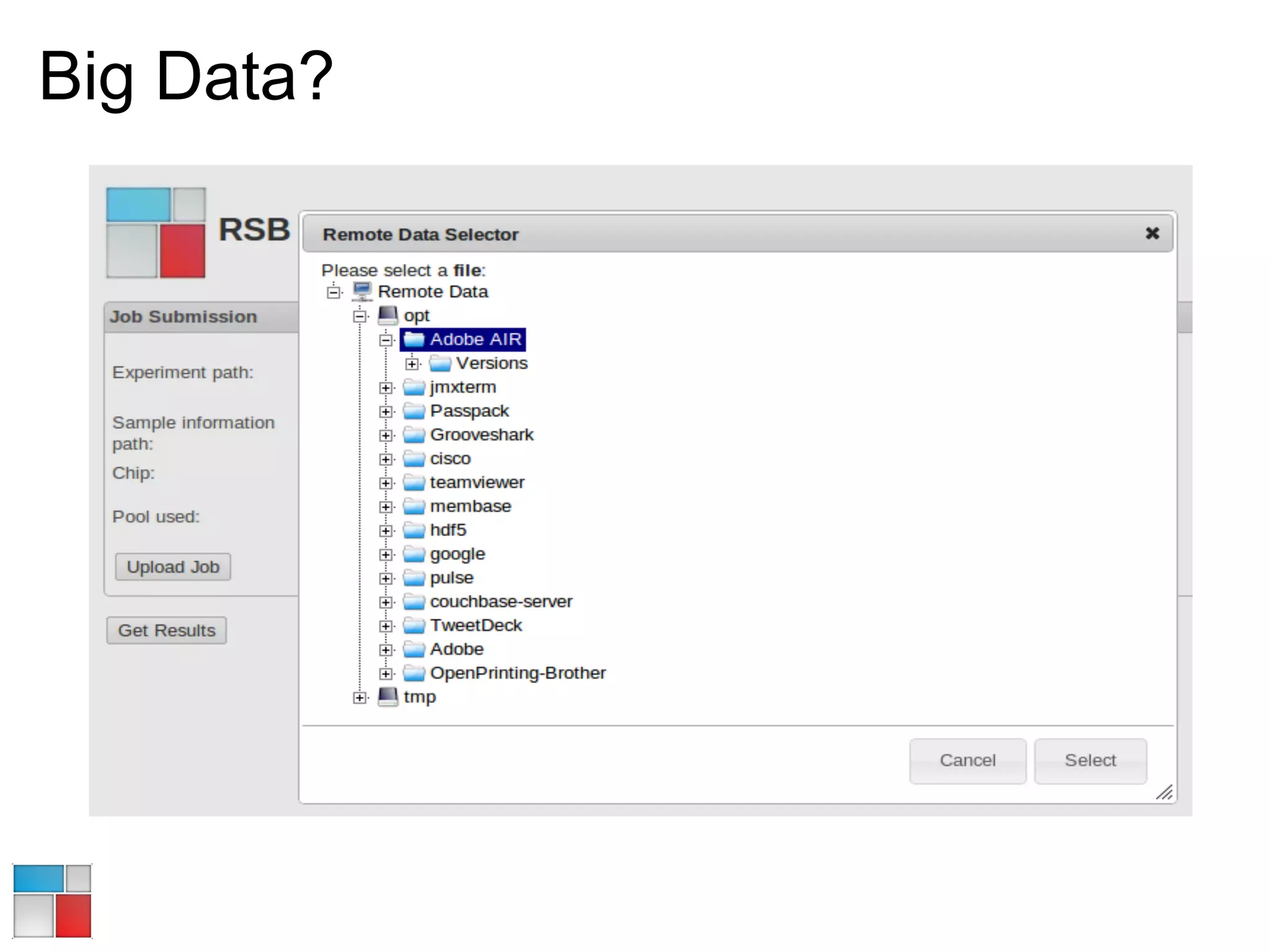Image resolution: width=1270 pixels, height=952 pixels.
Task: Select the Grooveshark tree item label
Action: [481, 435]
